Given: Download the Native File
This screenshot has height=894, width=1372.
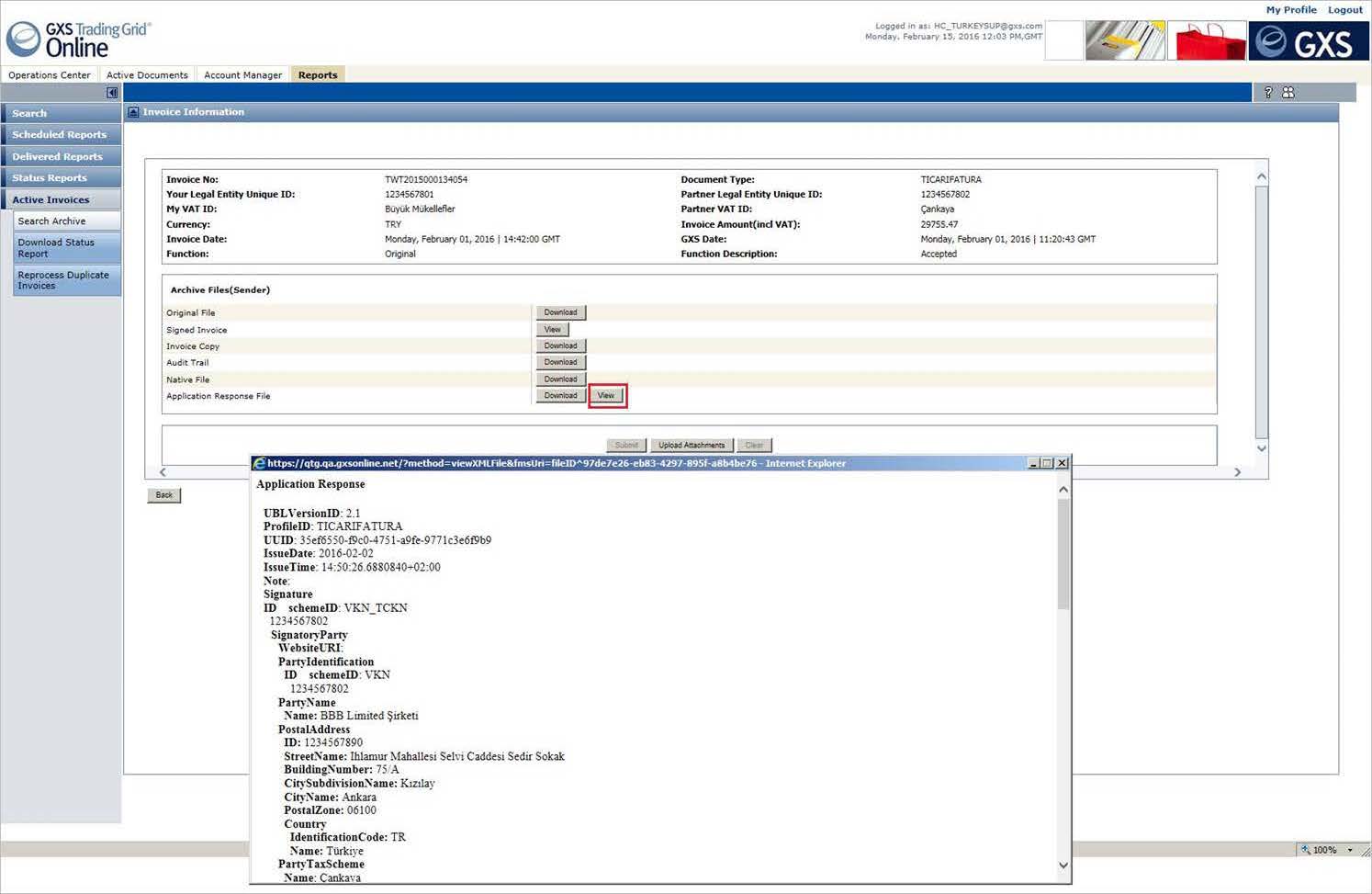Looking at the screenshot, I should 560,379.
